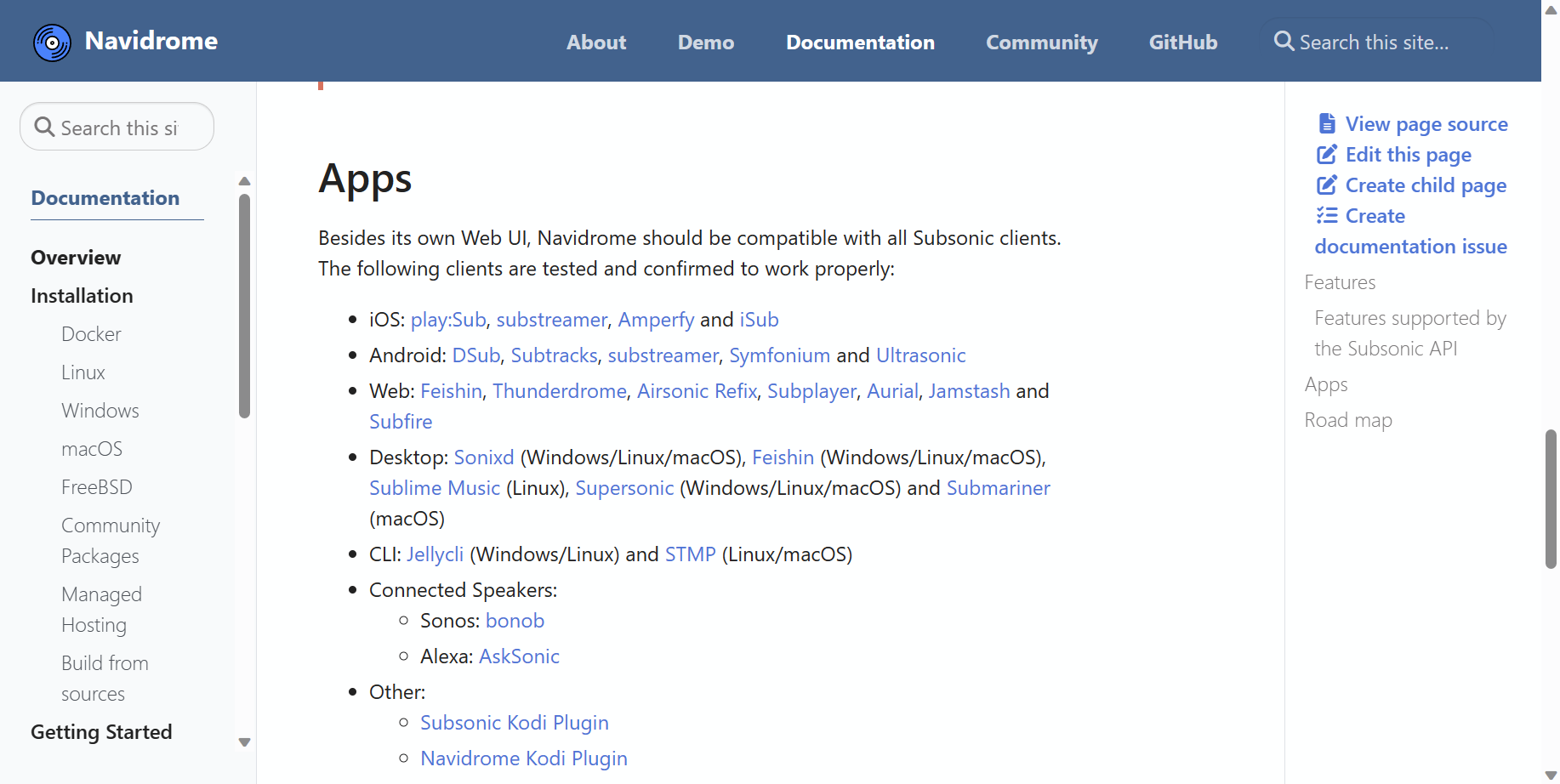Jump to Features supported by Subsonic API
Screen dimensions: 1560x784
point(1410,333)
